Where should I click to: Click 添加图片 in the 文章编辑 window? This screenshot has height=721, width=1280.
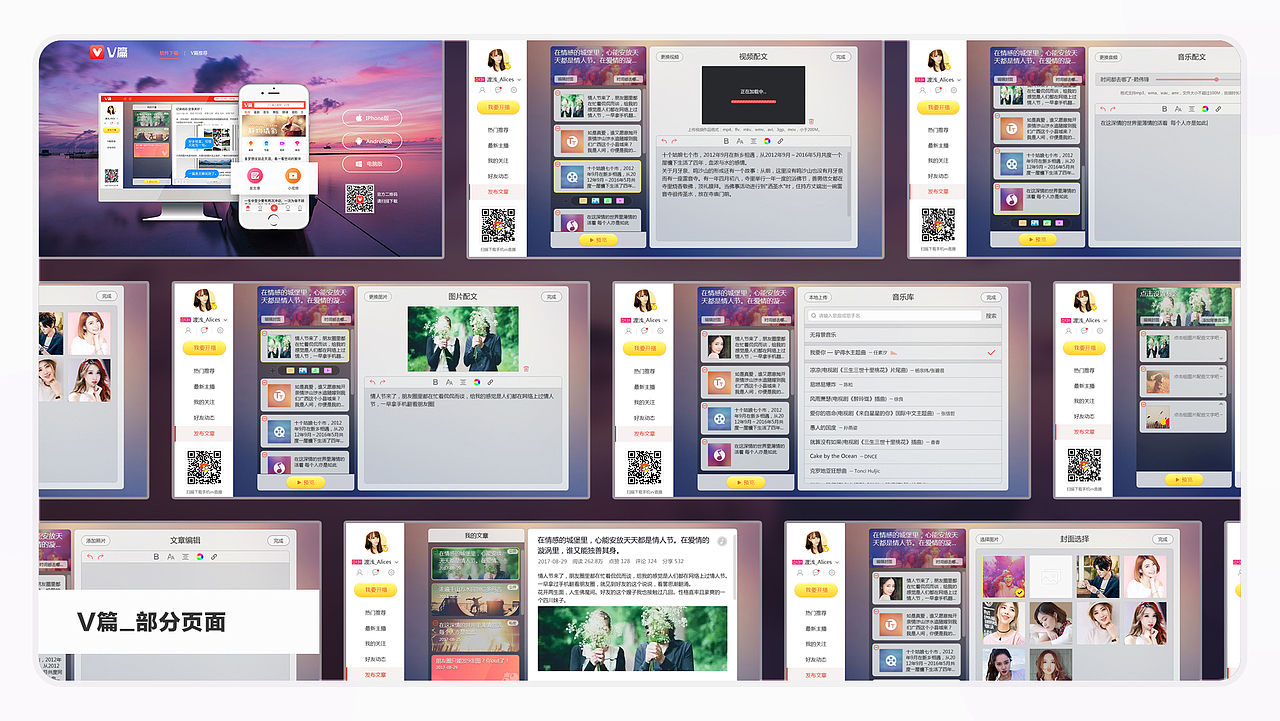coord(96,541)
